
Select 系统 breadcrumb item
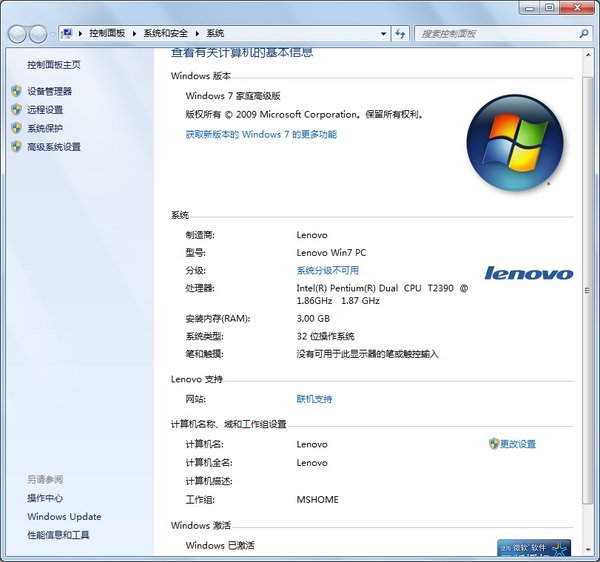(215, 33)
